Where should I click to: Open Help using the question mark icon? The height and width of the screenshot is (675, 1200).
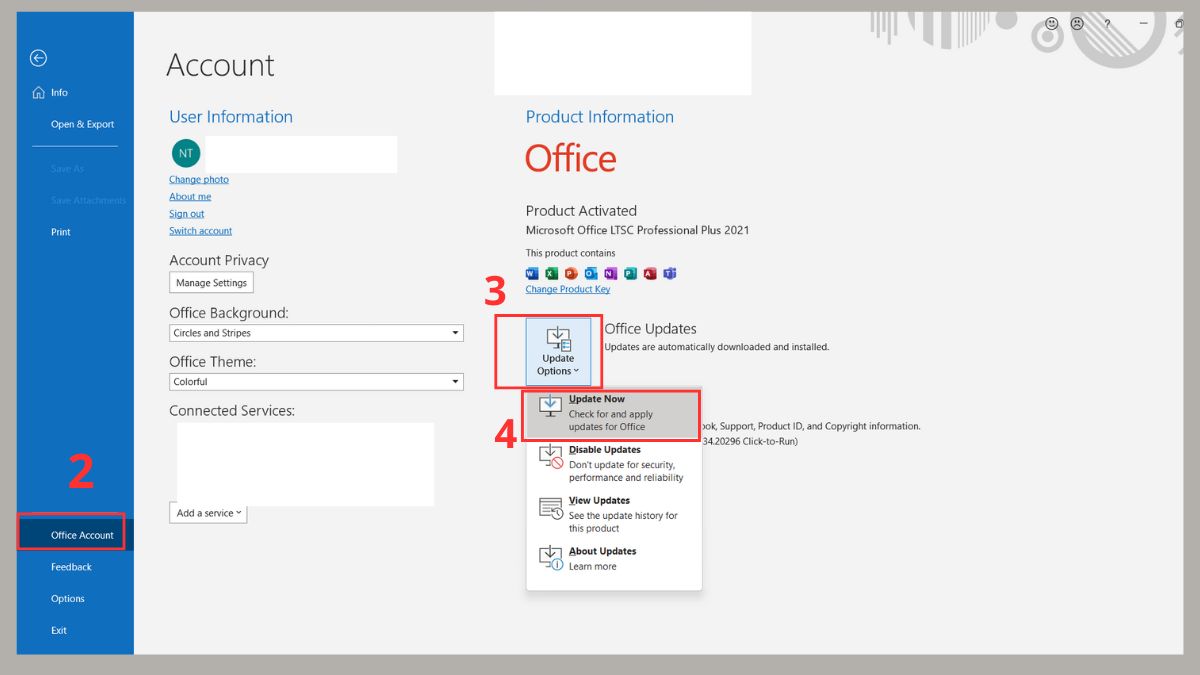[x=1106, y=23]
